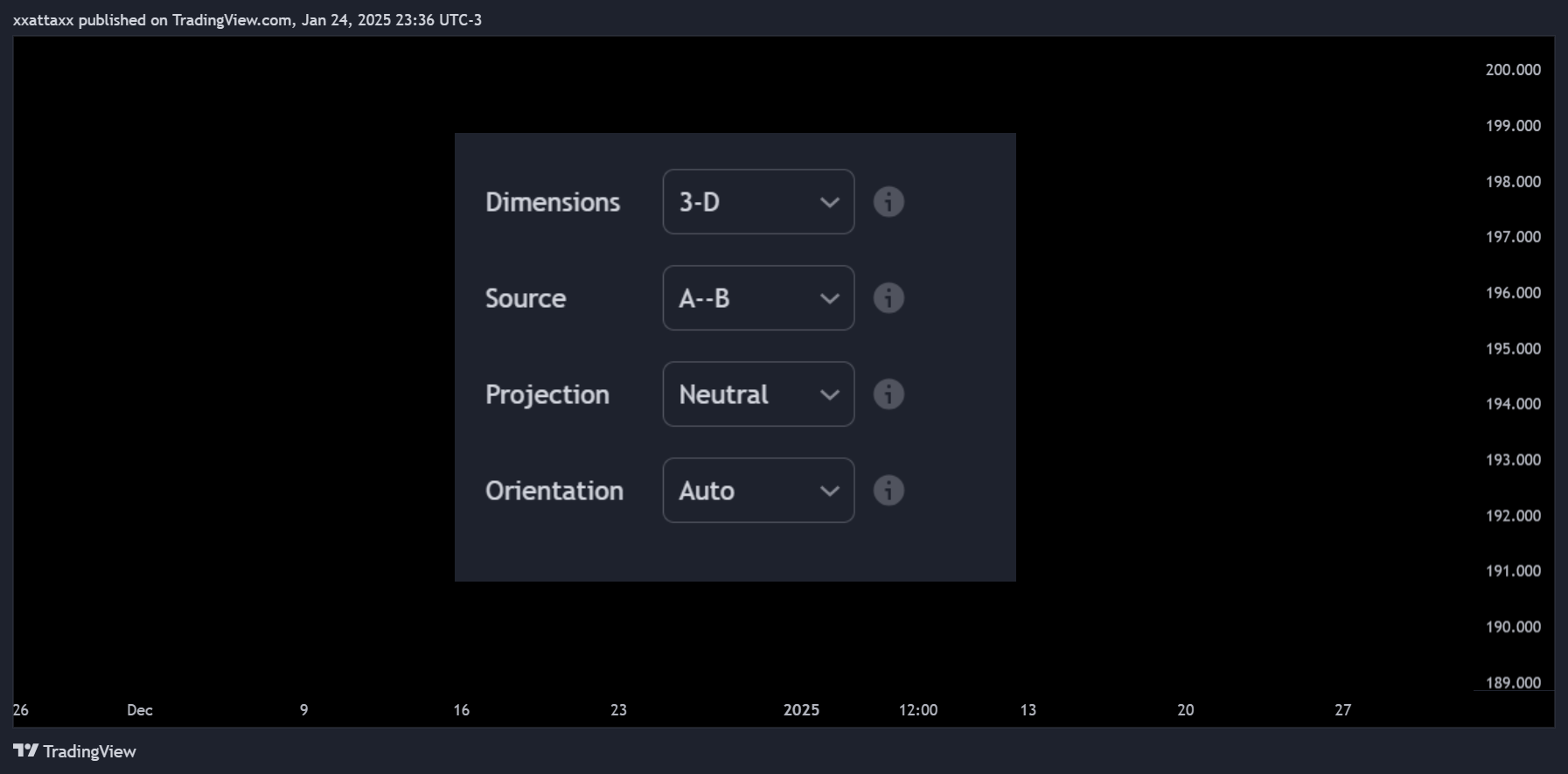Click the 12:00 marker on time axis
The height and width of the screenshot is (774, 1568).
tap(918, 710)
